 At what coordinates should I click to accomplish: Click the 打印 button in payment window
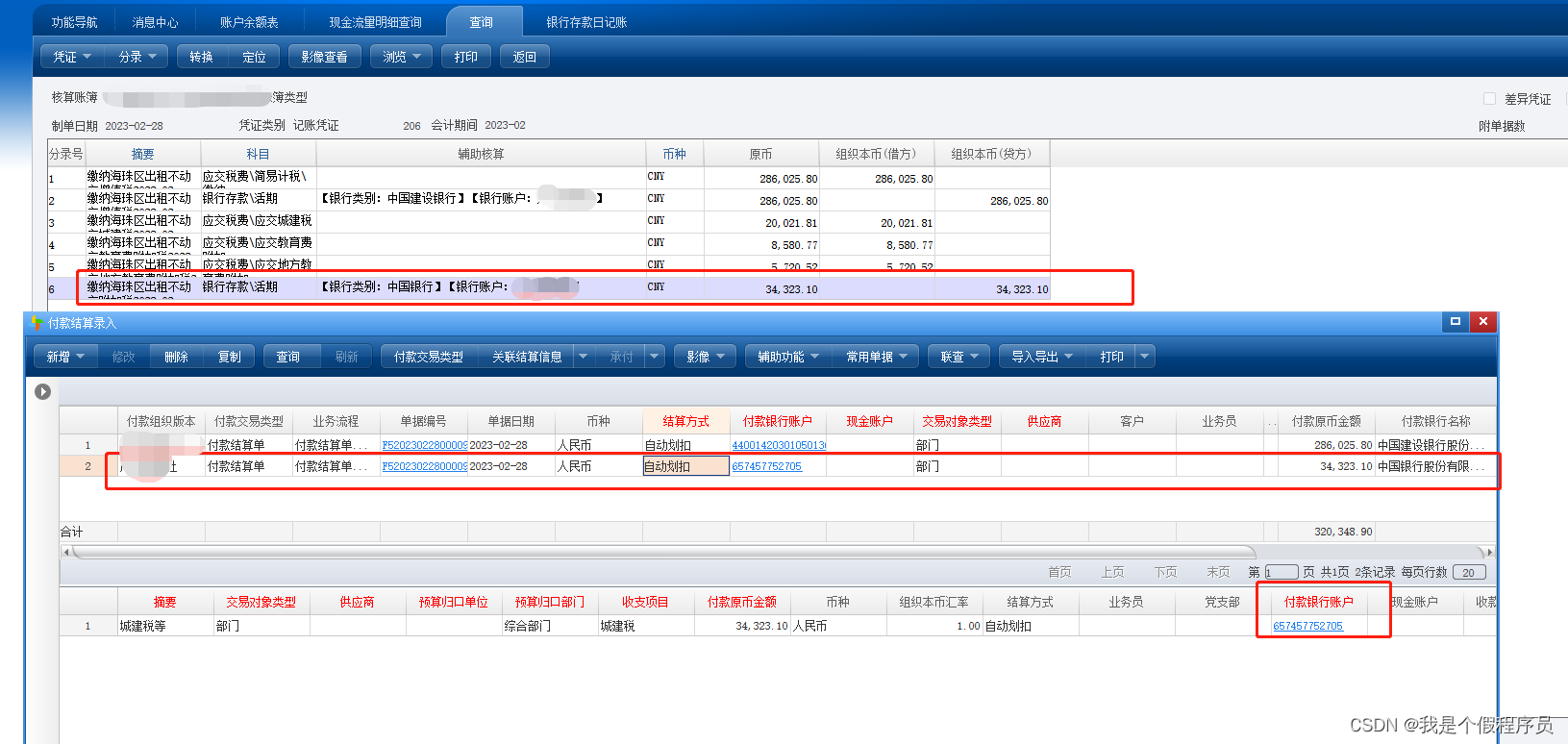coord(1112,357)
